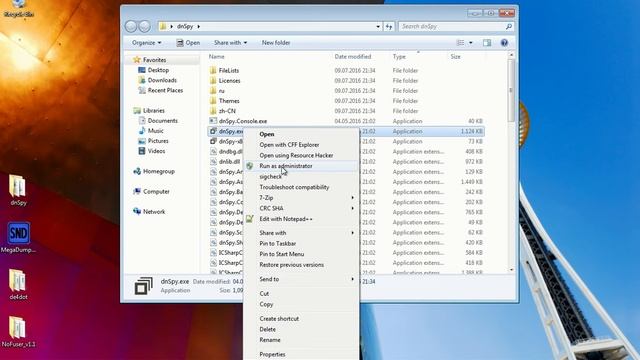Viewport: 640px width, 360px height.
Task: Expand the CRC SHA submenu
Action: coord(301,208)
